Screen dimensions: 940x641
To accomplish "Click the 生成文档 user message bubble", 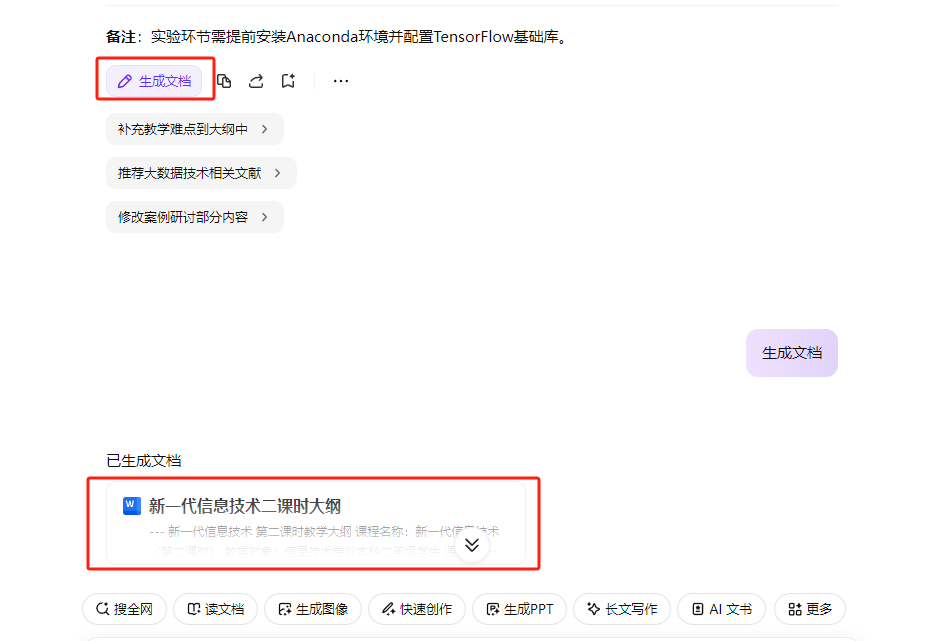I will pos(791,353).
